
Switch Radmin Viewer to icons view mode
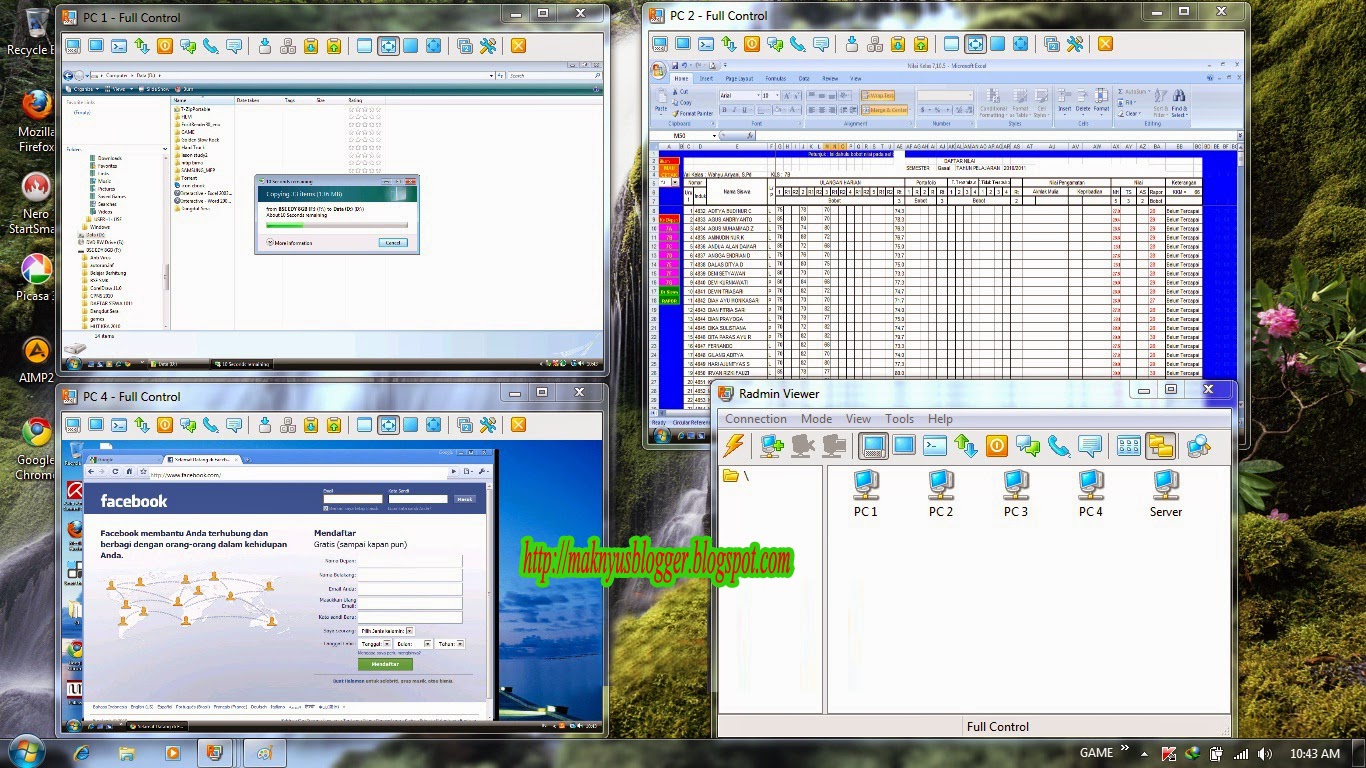pyautogui.click(x=1129, y=446)
